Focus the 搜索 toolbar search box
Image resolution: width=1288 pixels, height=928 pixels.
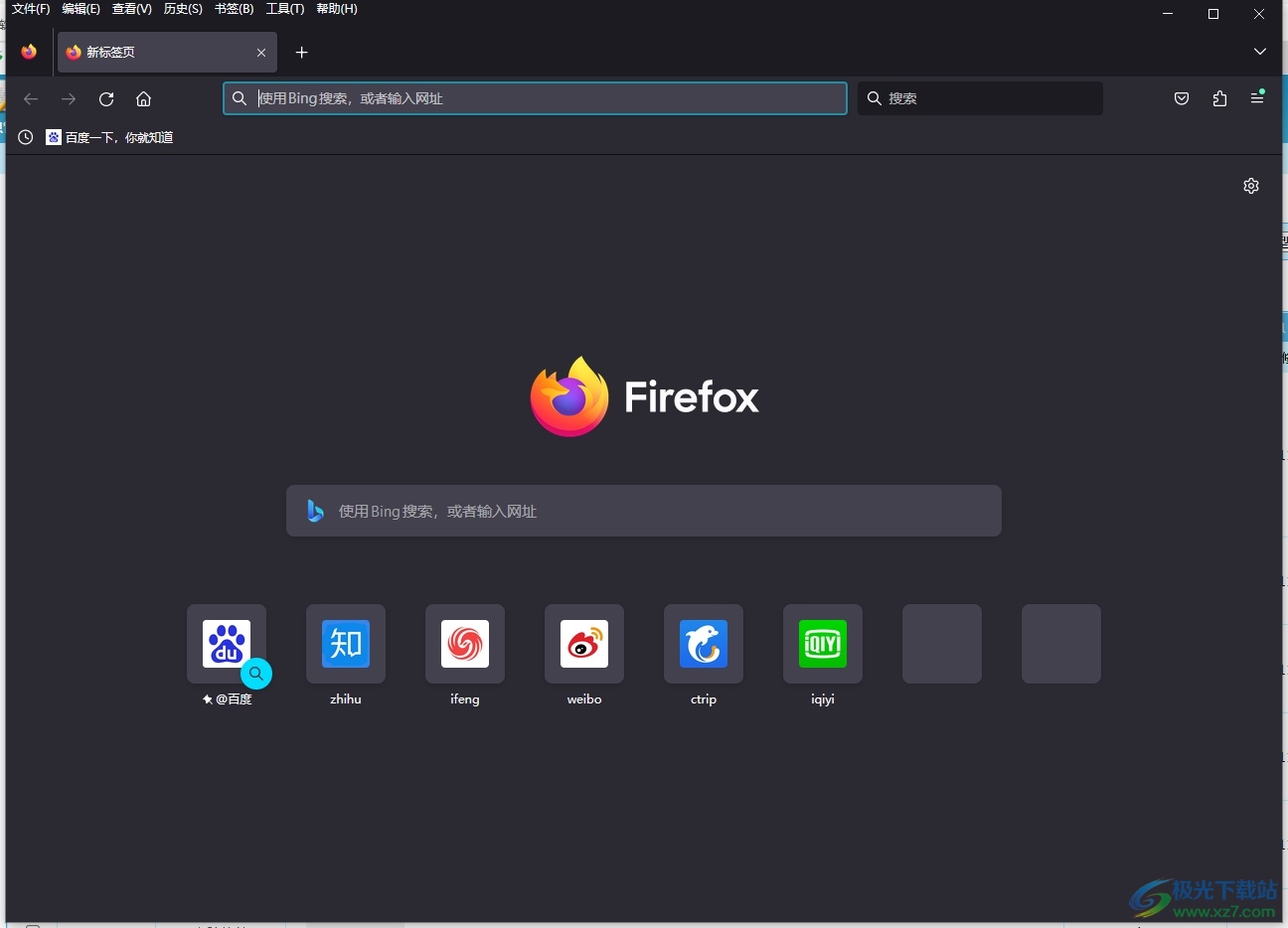[x=980, y=98]
